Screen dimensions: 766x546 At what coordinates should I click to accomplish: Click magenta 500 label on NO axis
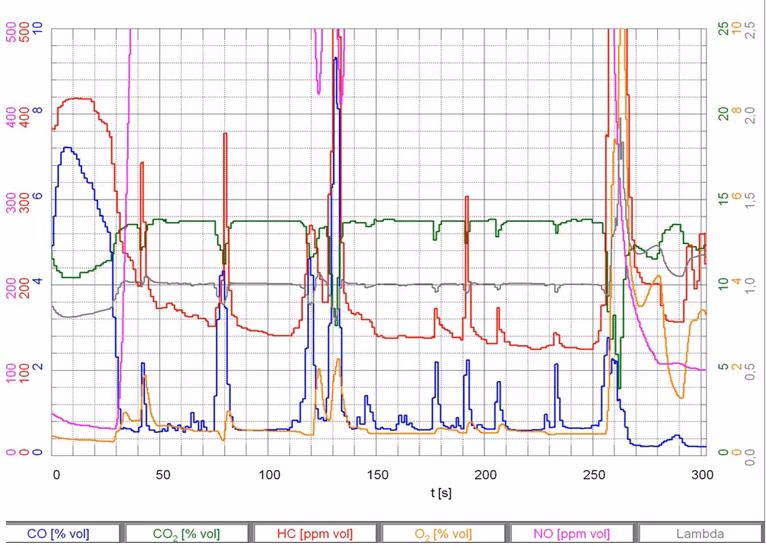(11, 31)
